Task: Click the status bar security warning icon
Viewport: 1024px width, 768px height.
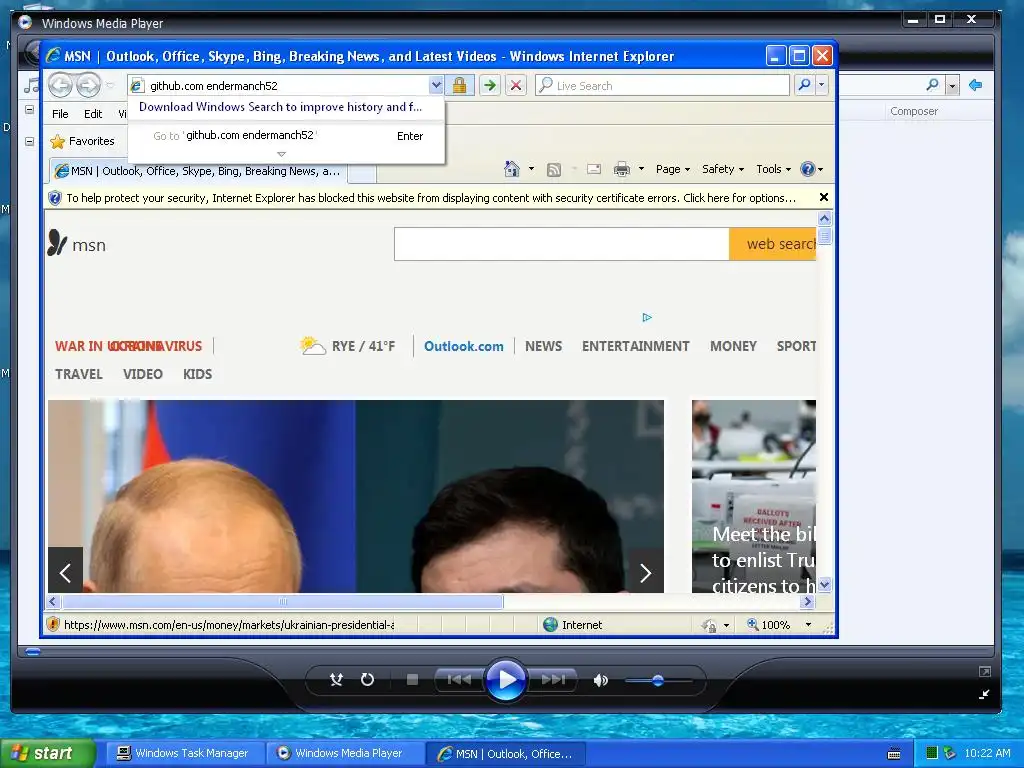Action: pyautogui.click(x=54, y=624)
